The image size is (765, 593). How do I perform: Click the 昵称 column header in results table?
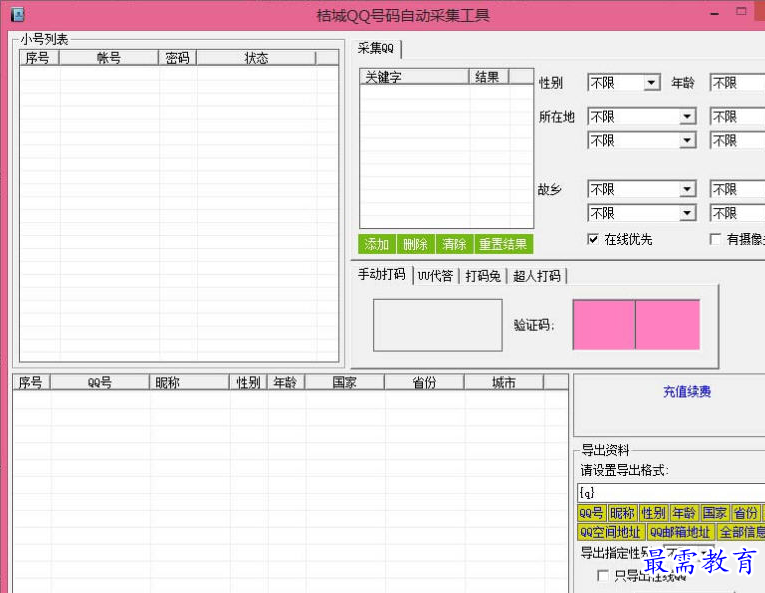(189, 382)
